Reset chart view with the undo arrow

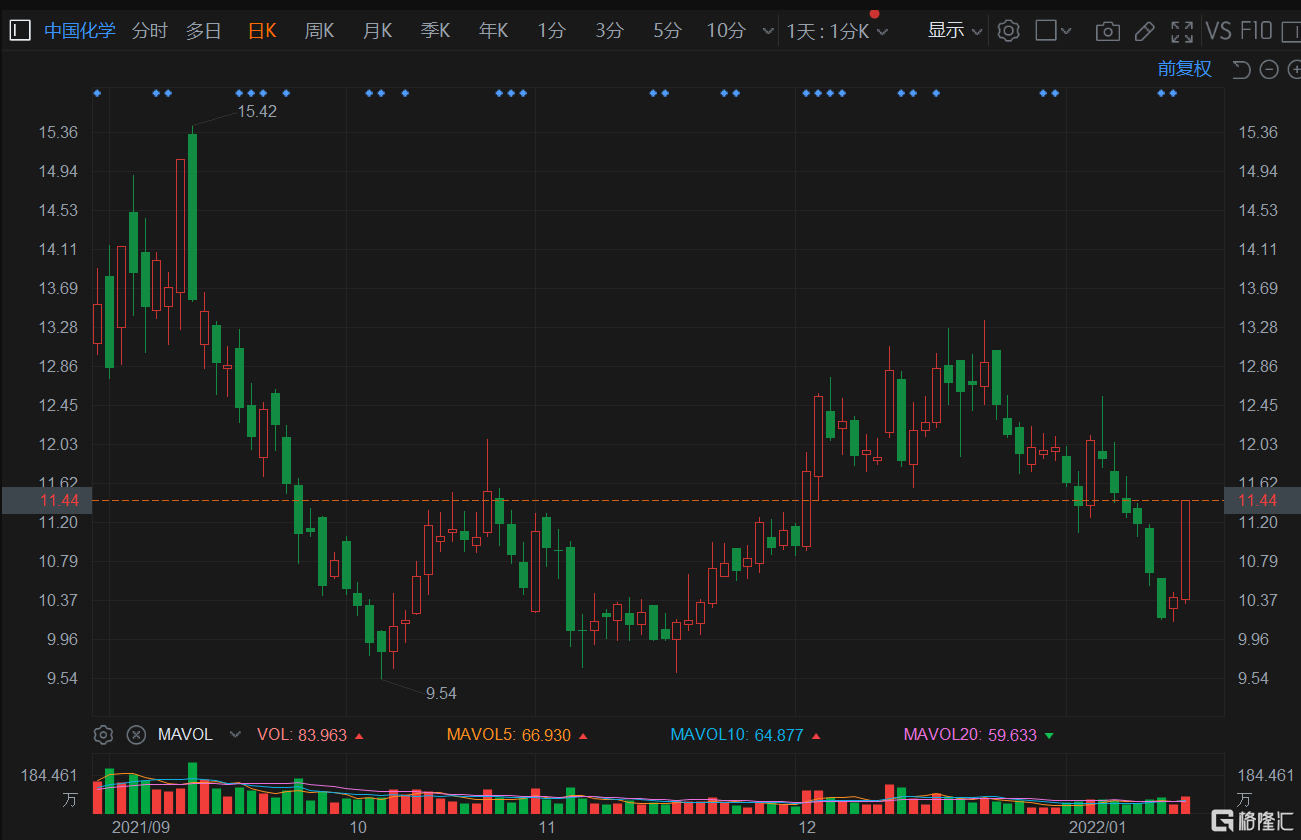1241,69
